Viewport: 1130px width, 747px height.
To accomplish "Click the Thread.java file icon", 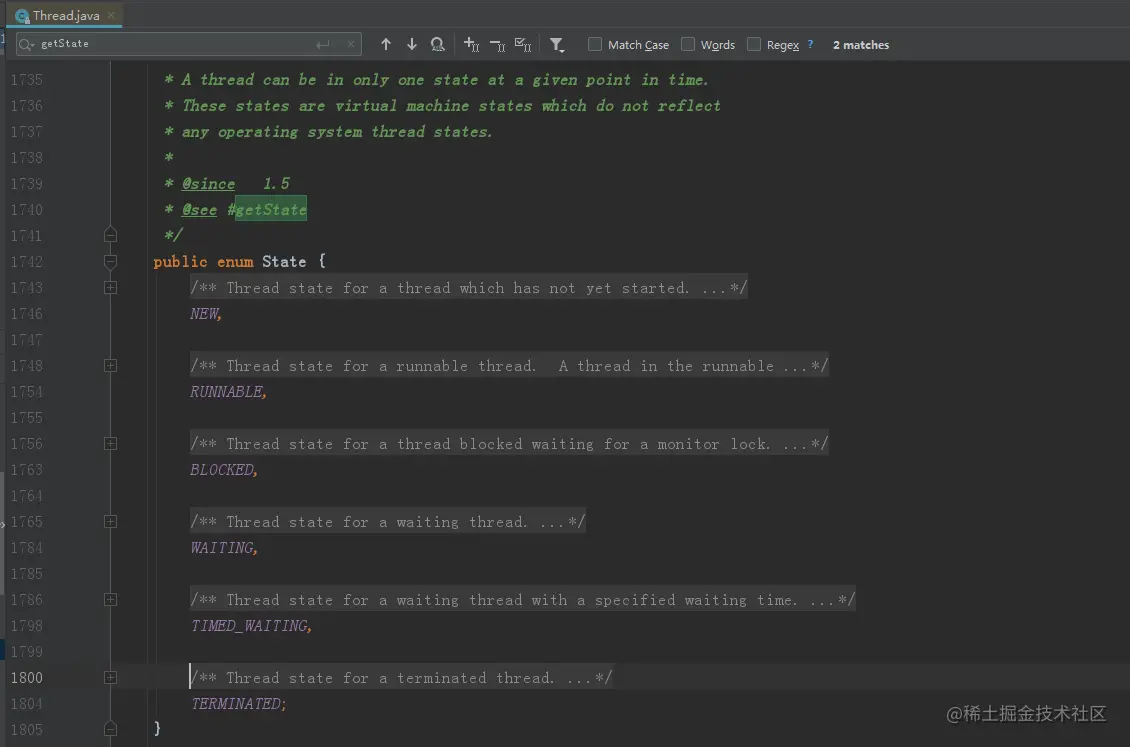I will point(22,15).
